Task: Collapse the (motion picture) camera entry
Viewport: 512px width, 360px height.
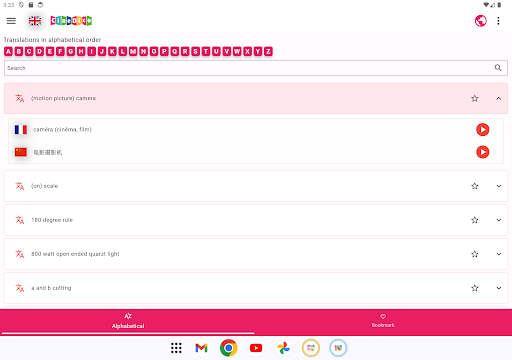Action: pos(499,98)
